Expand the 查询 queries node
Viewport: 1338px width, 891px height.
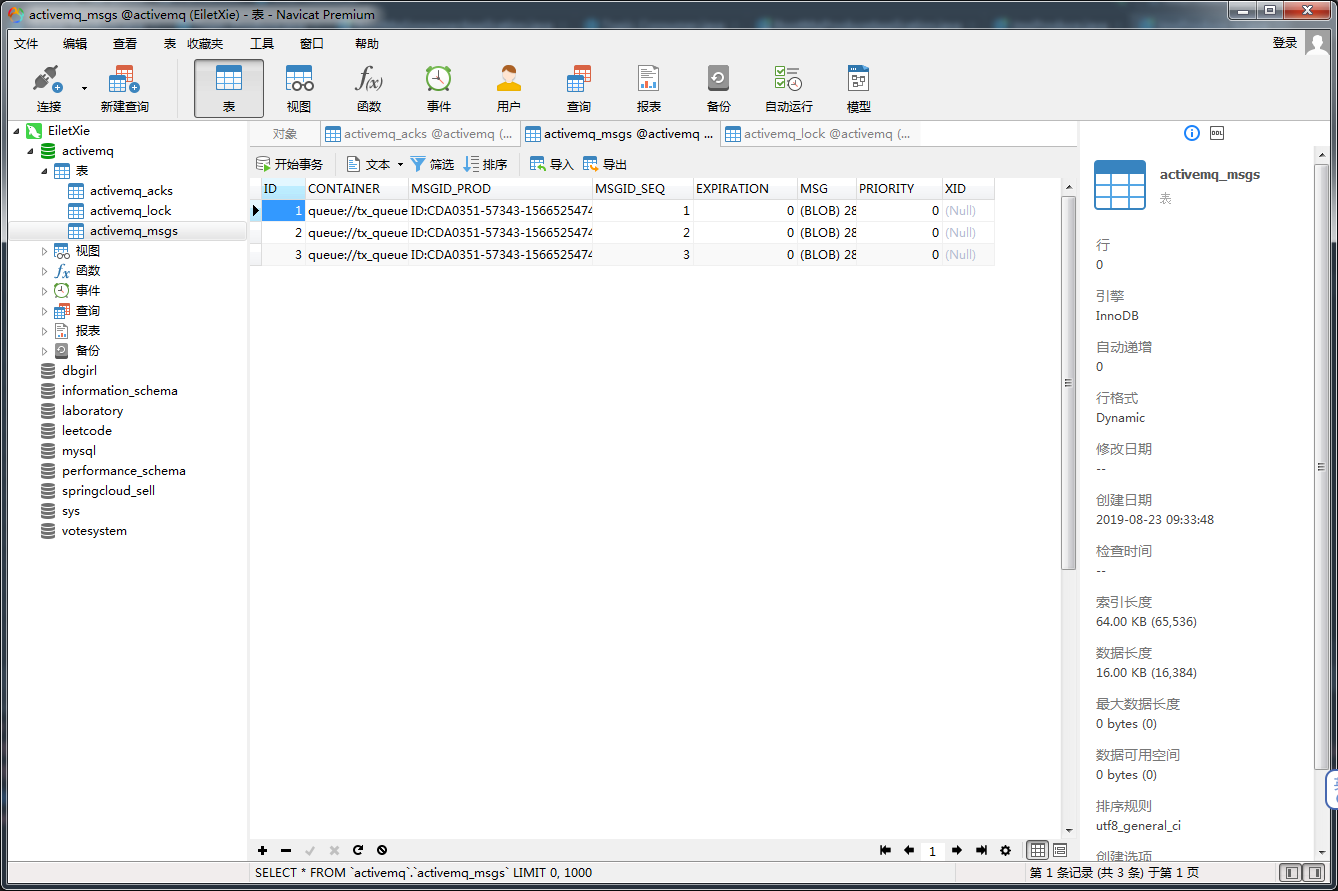45,311
